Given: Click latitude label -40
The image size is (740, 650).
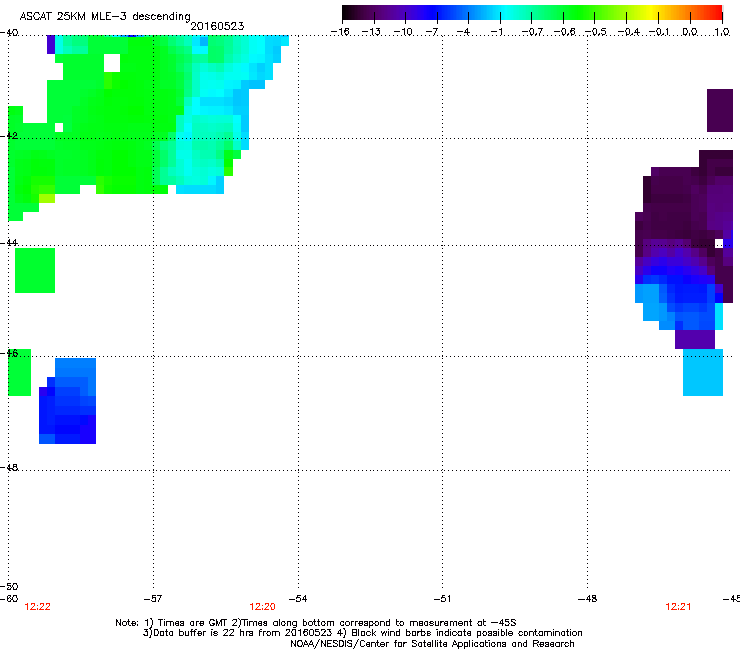Looking at the screenshot, I should (x=9, y=33).
